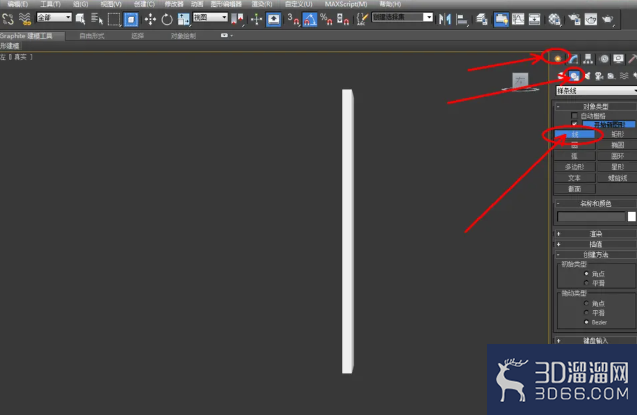The image size is (637, 415).
Task: Open the Select by Name list
Action: [x=97, y=19]
